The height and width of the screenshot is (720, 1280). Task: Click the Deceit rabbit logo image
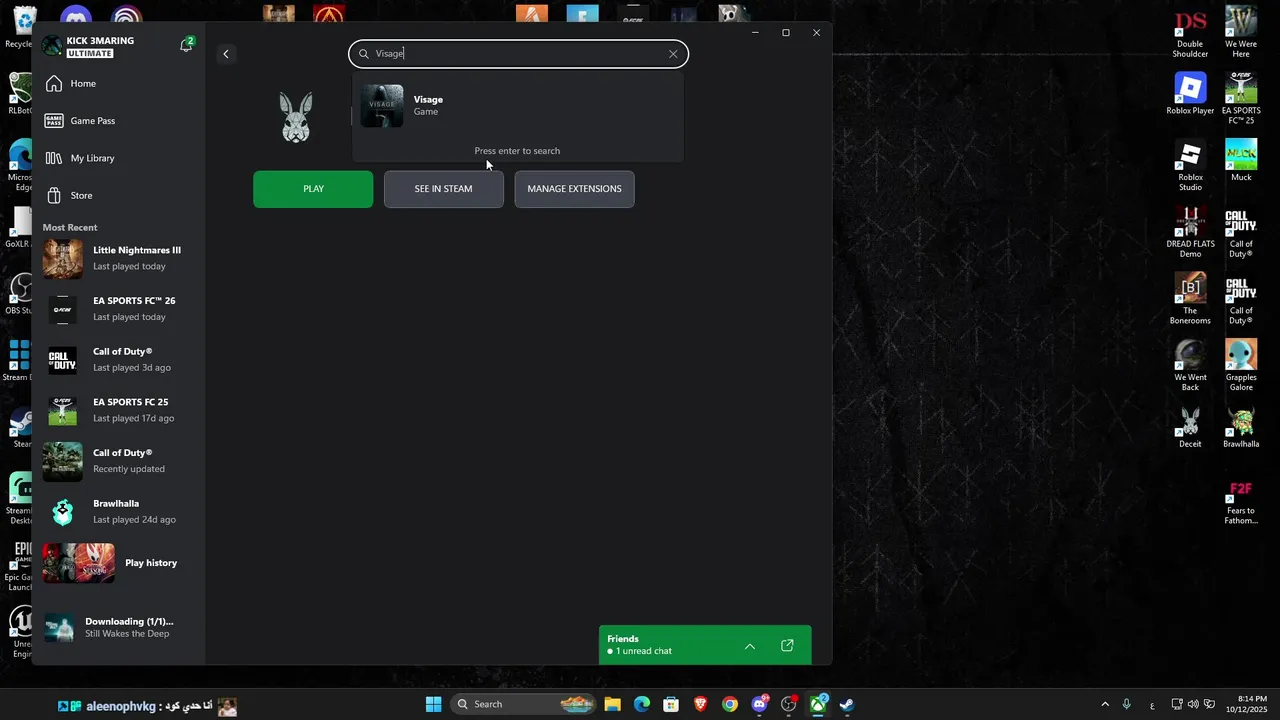click(x=296, y=117)
